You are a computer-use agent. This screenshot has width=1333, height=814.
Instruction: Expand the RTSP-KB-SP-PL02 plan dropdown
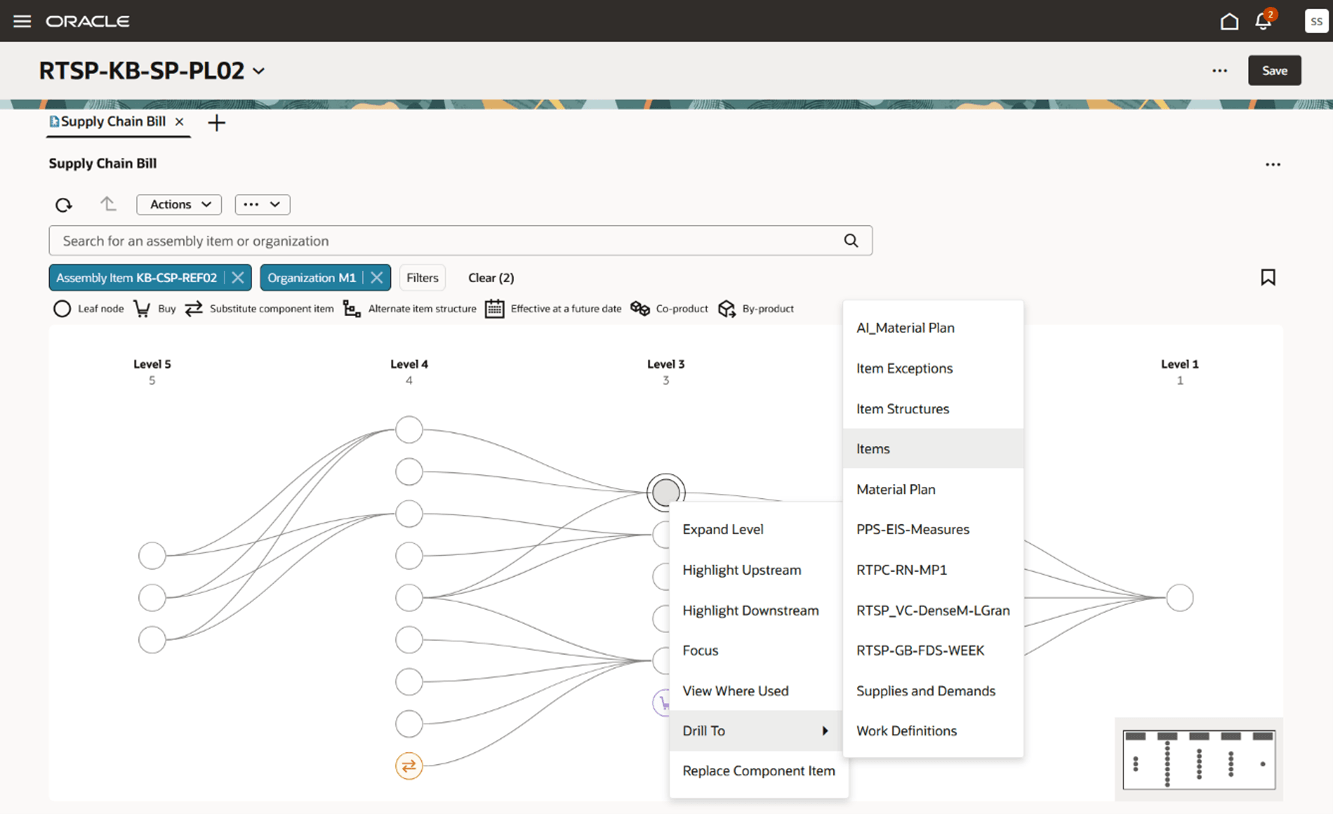(259, 71)
